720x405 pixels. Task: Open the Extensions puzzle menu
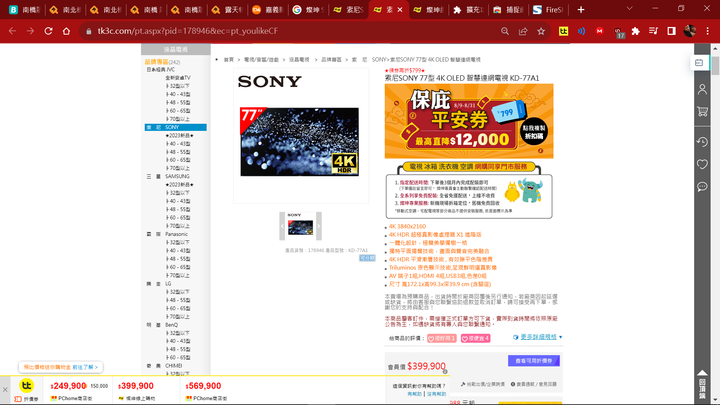[x=636, y=31]
